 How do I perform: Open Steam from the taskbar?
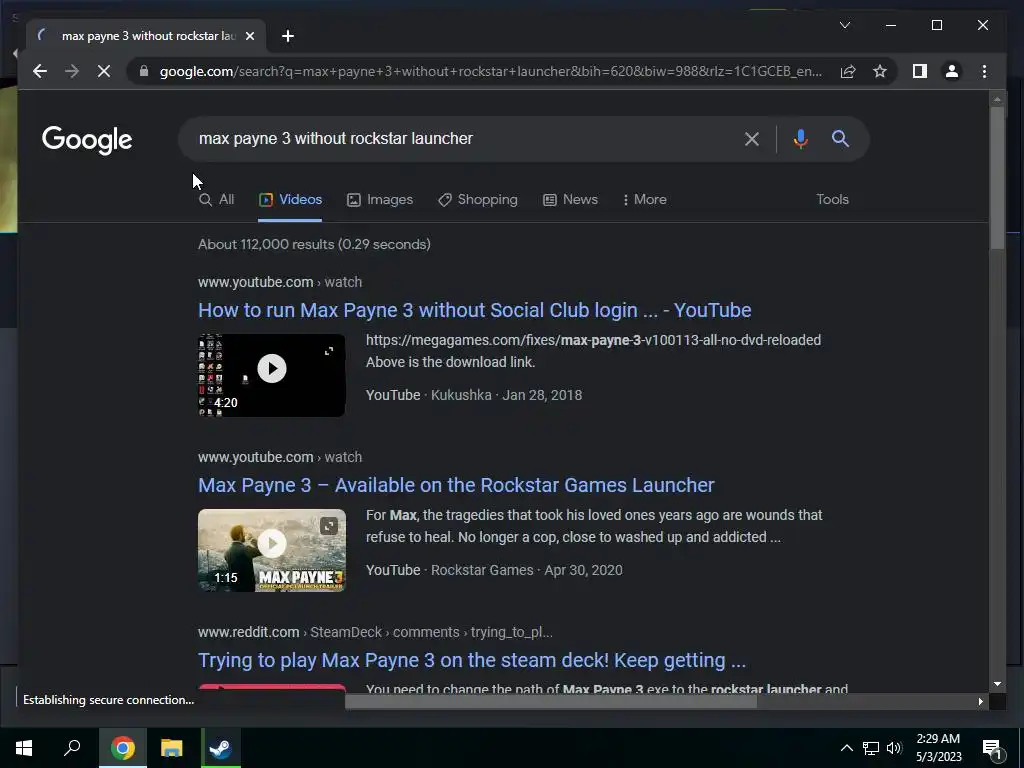point(221,748)
